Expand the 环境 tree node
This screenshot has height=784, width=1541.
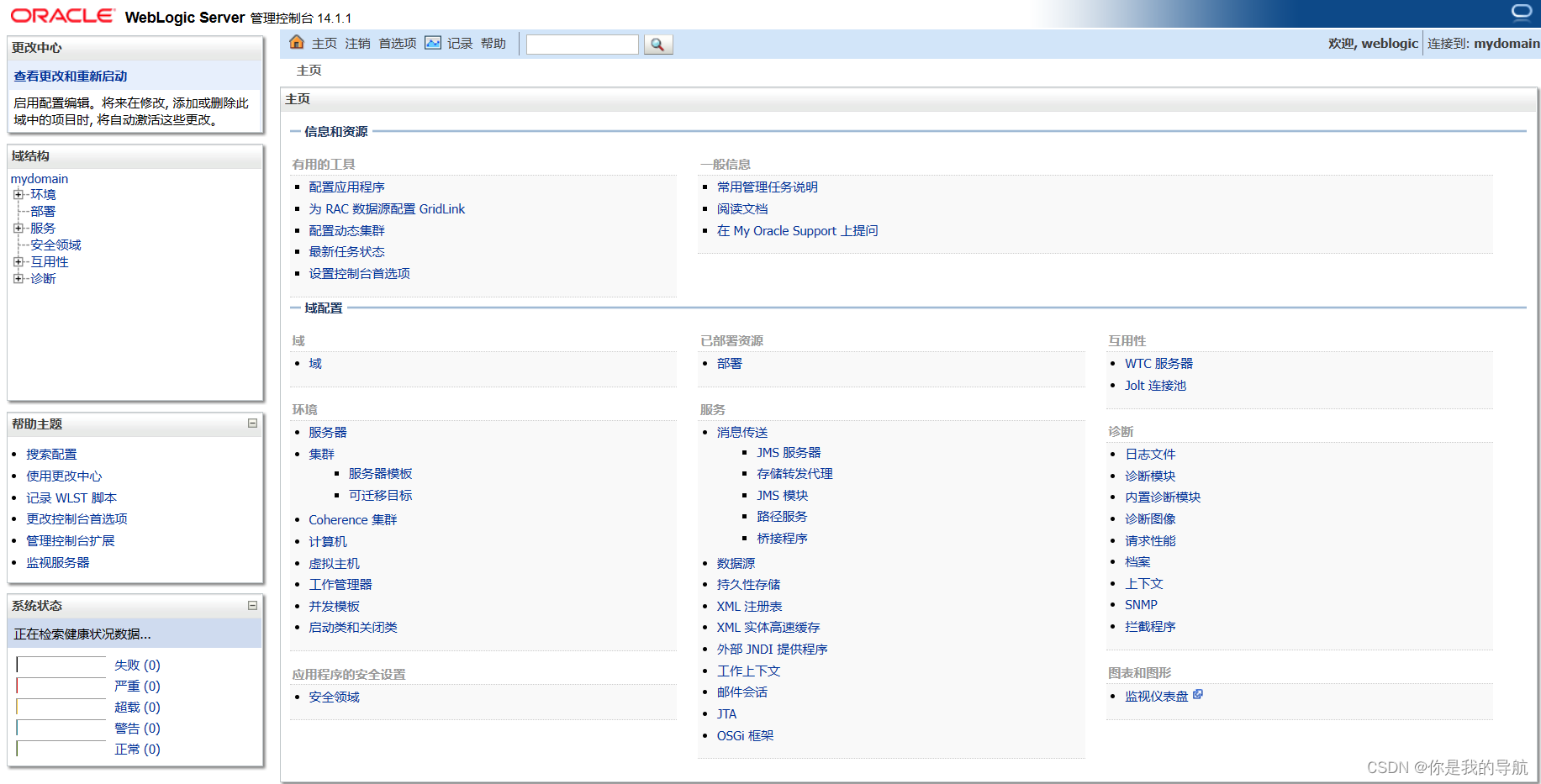[18, 194]
